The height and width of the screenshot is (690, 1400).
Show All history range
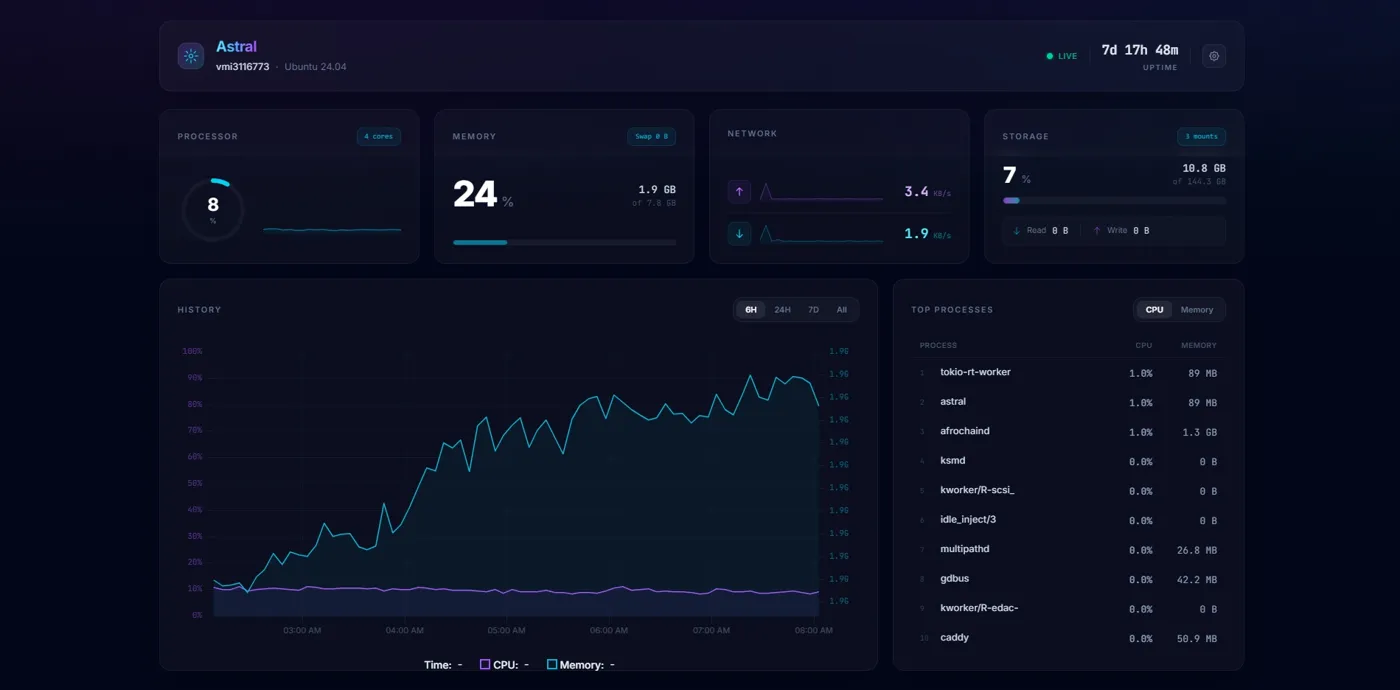tap(842, 310)
